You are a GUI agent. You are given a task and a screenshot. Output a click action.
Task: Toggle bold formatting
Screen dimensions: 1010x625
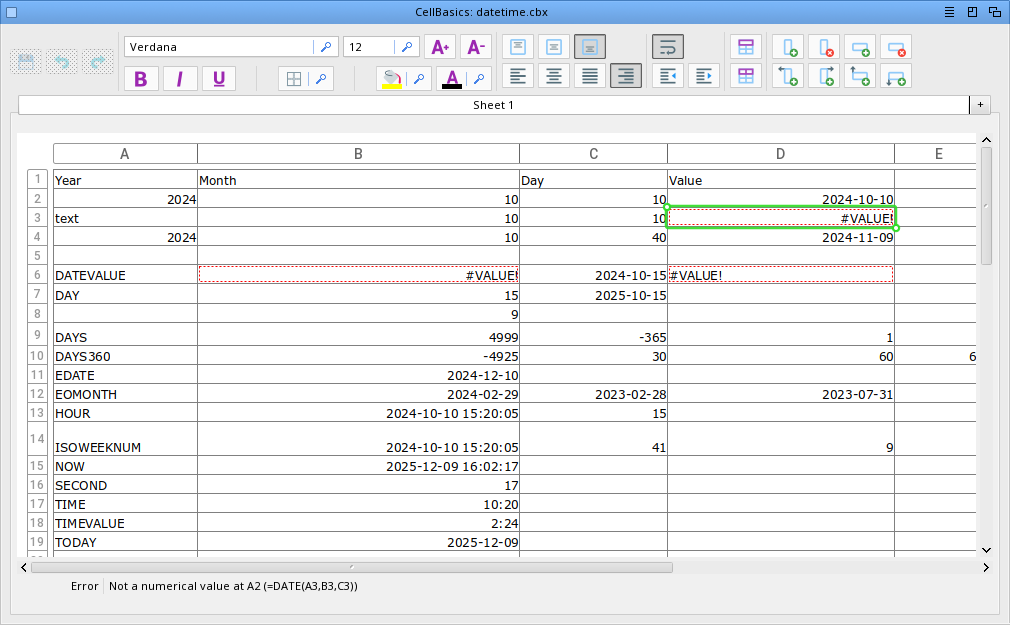pyautogui.click(x=140, y=79)
